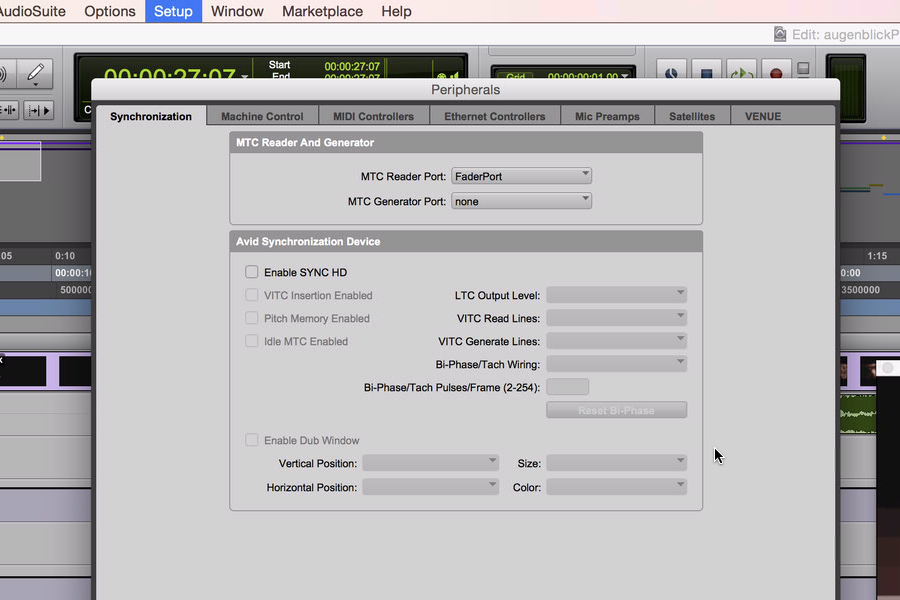
Task: Click the first transport icon left of Stop
Action: coord(672,73)
